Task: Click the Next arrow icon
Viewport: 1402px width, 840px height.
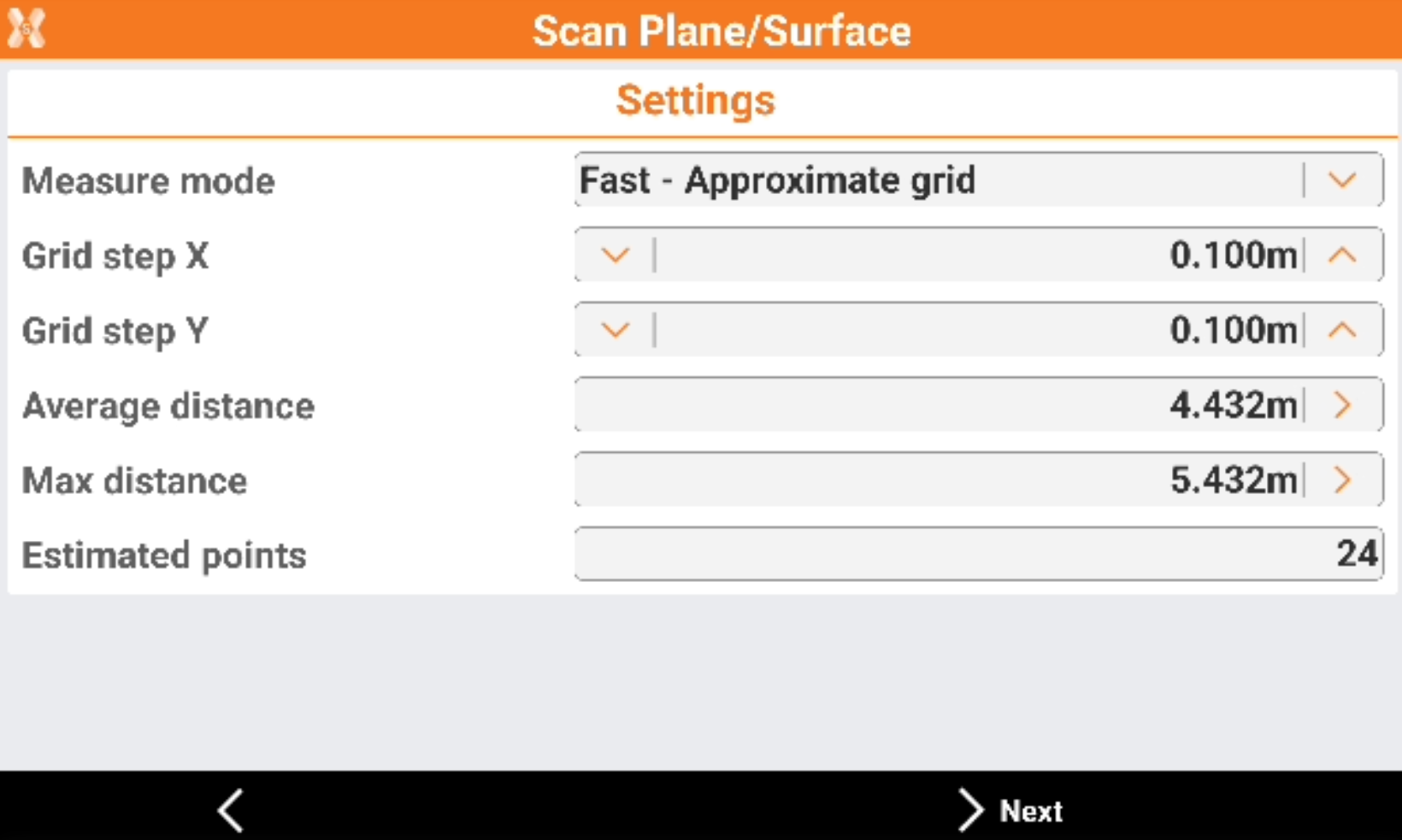Action: click(970, 810)
